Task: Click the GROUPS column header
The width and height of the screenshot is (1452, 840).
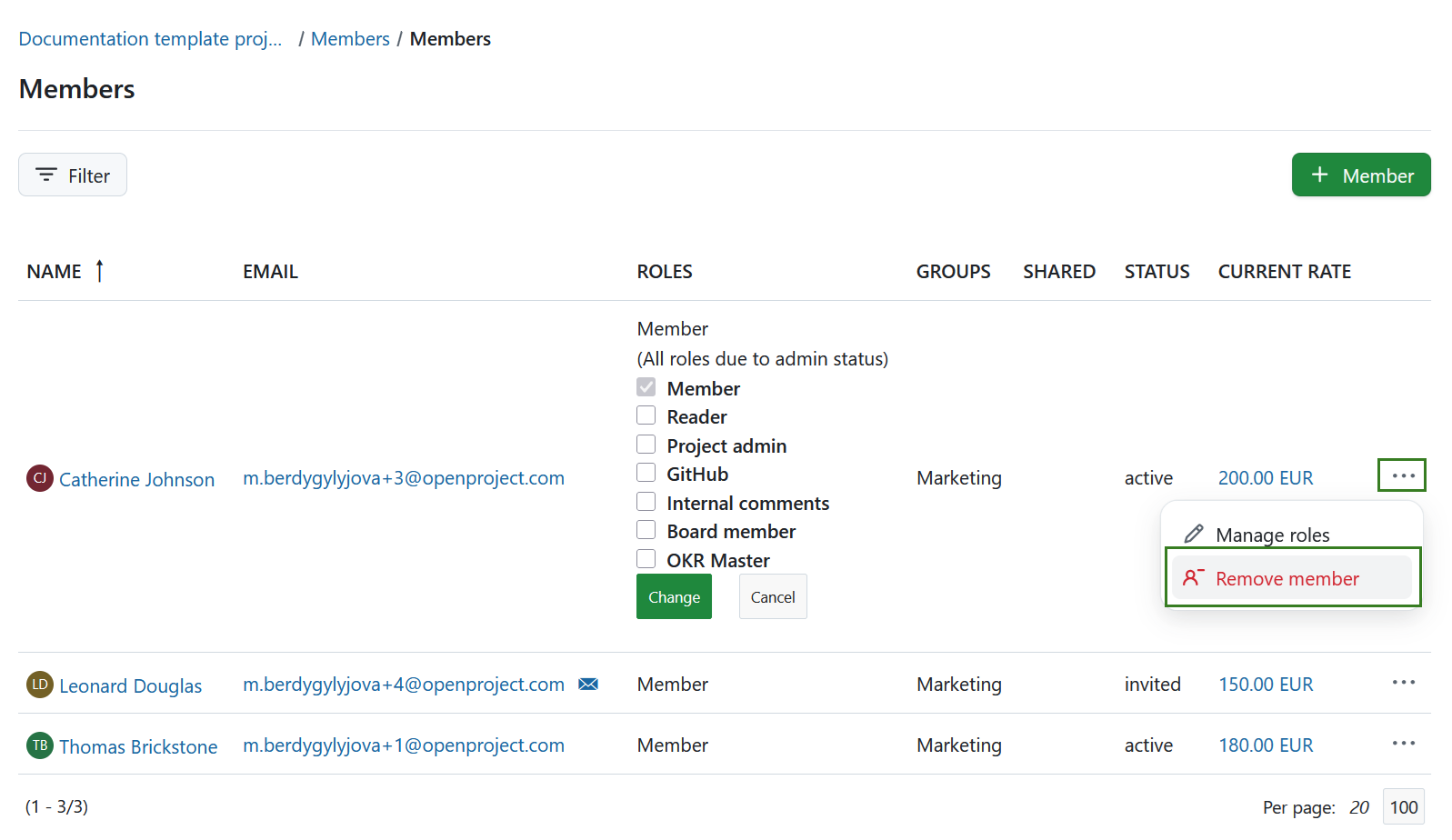Action: point(953,272)
